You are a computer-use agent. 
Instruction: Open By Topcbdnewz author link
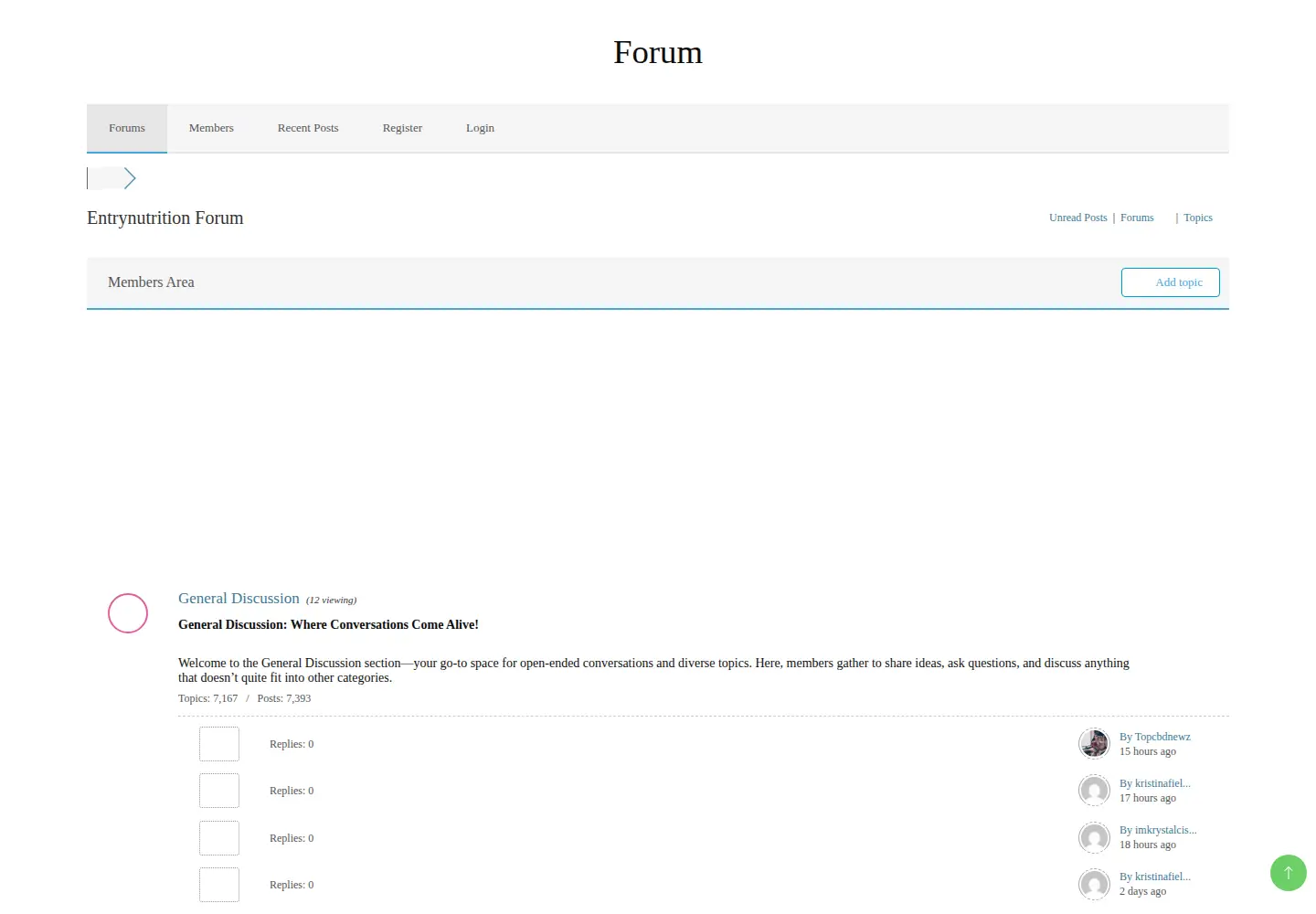click(1155, 737)
